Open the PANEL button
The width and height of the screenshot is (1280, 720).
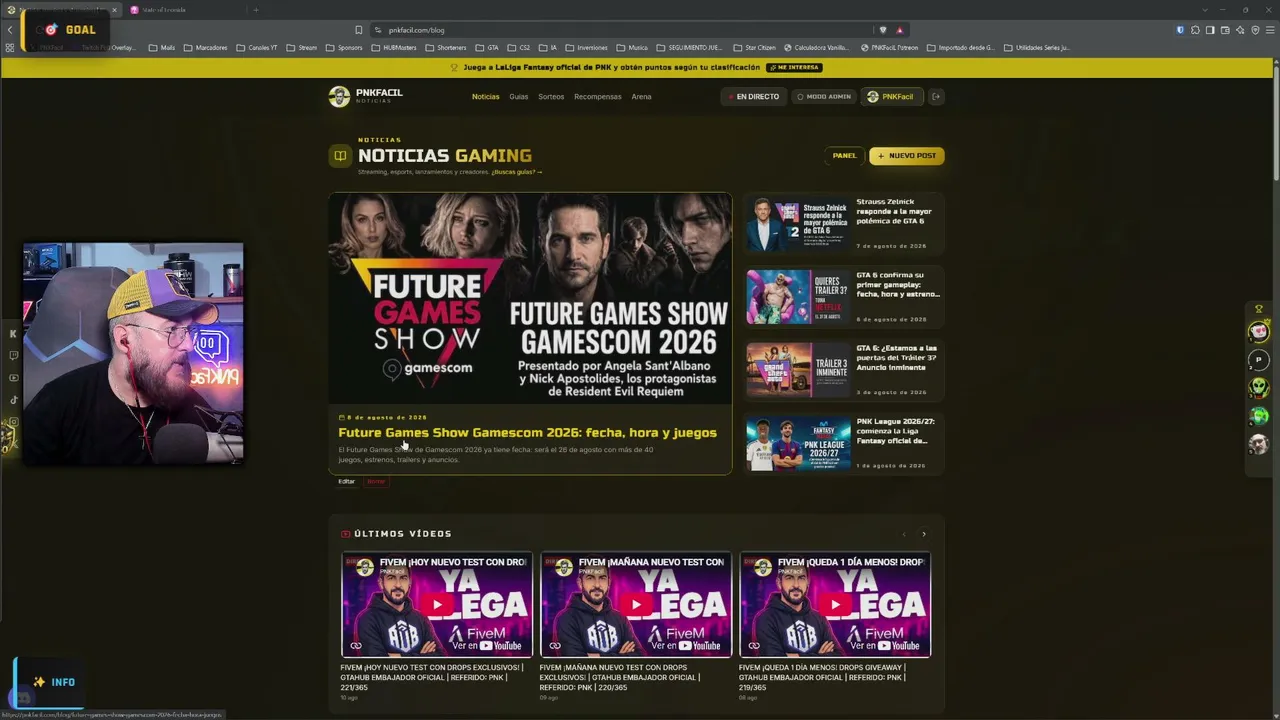coord(844,156)
